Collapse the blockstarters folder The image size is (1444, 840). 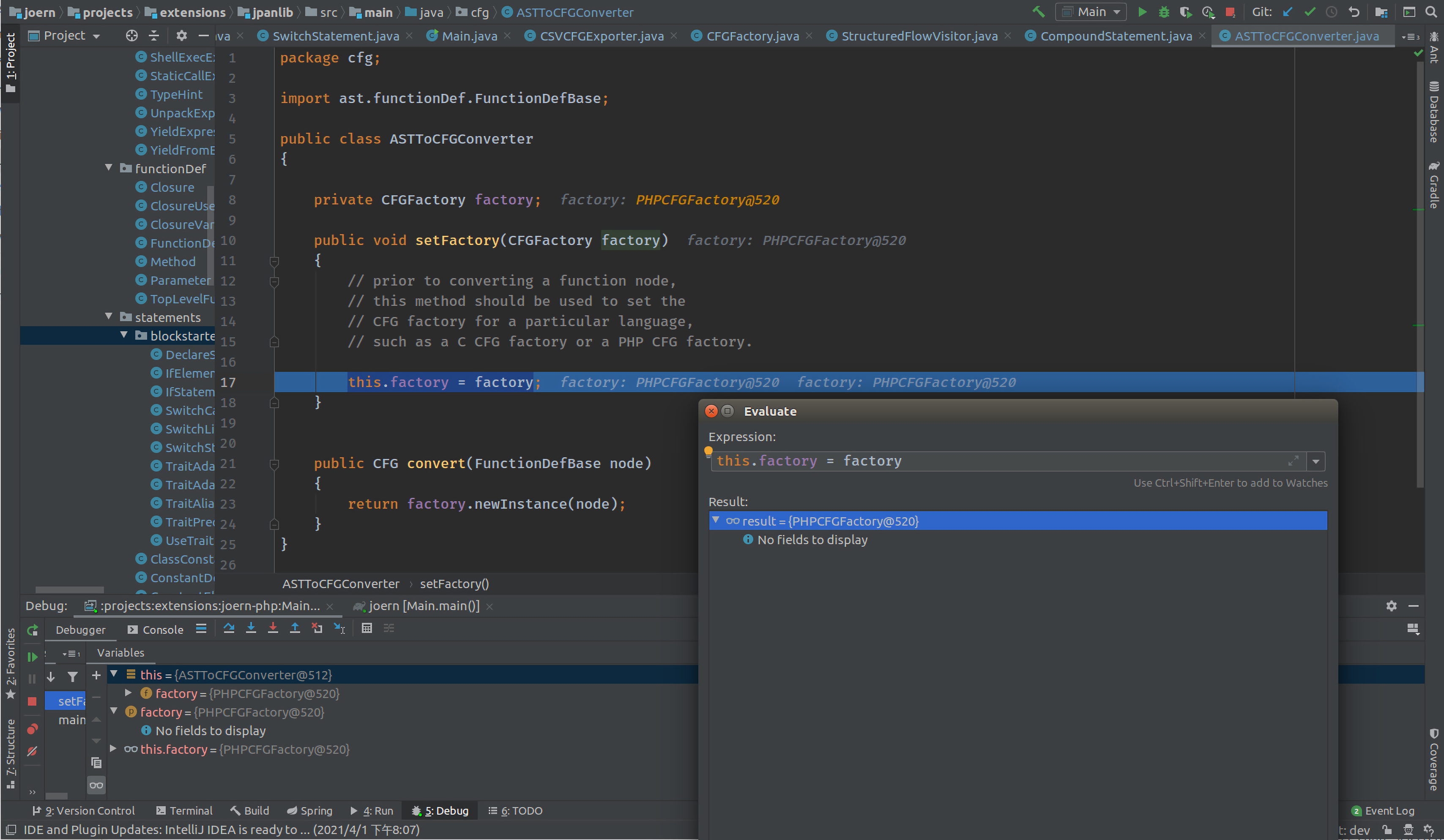click(x=124, y=335)
